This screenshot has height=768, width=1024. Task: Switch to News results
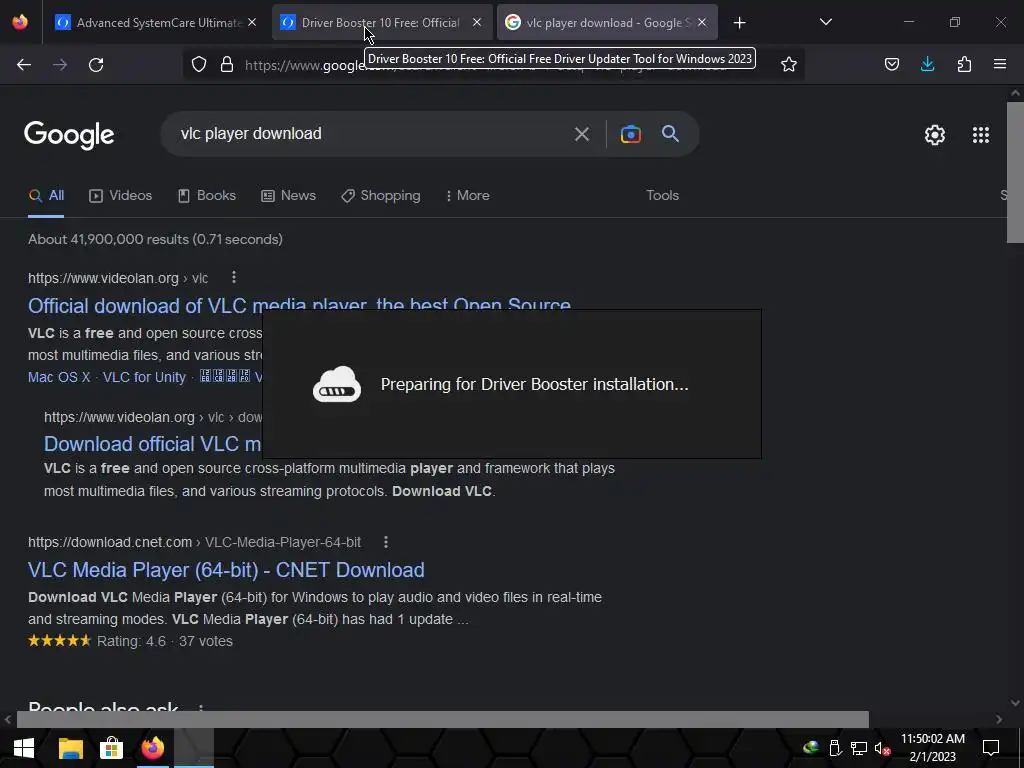point(288,195)
